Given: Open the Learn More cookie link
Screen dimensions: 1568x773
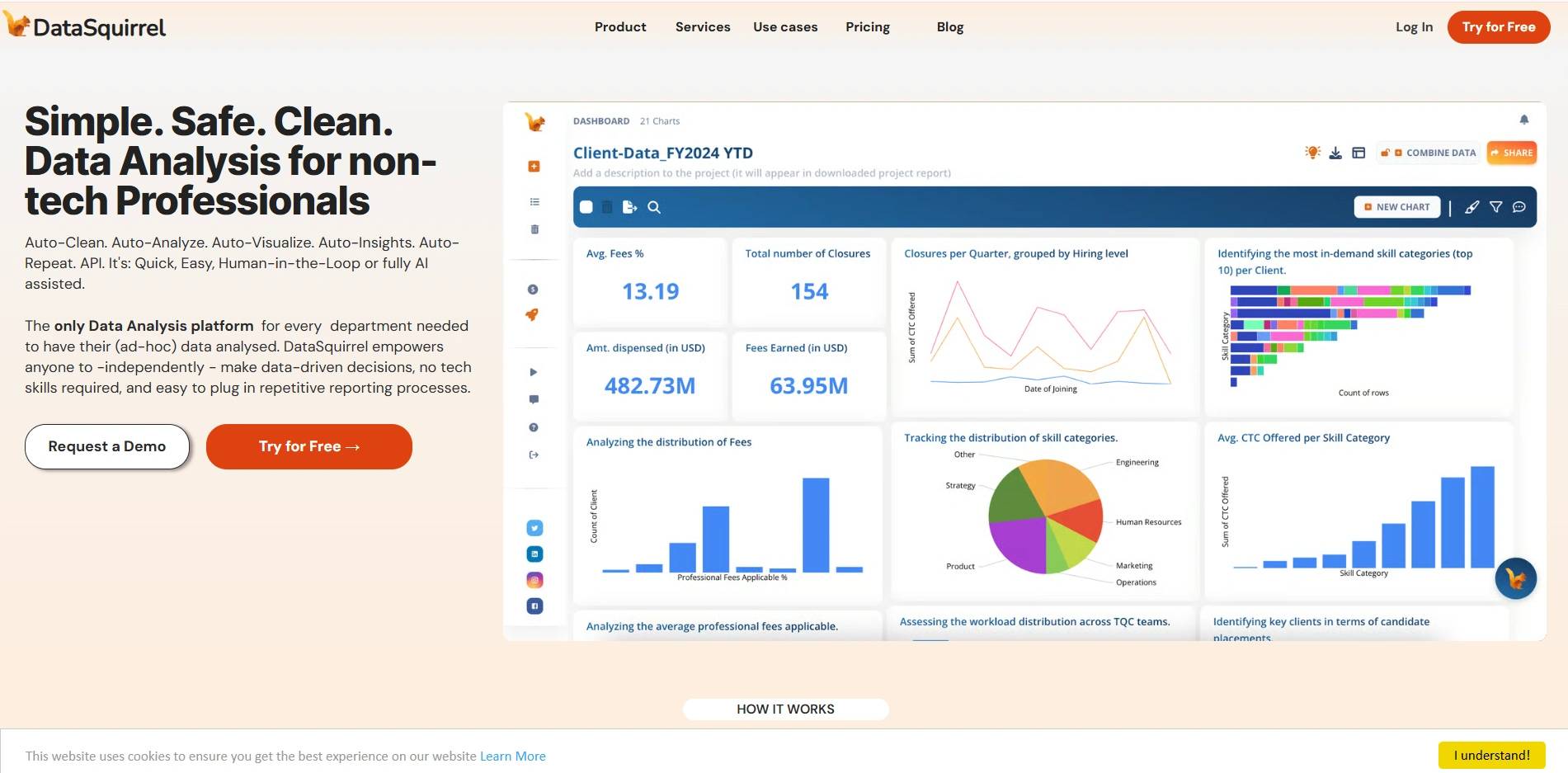Looking at the screenshot, I should point(513,756).
